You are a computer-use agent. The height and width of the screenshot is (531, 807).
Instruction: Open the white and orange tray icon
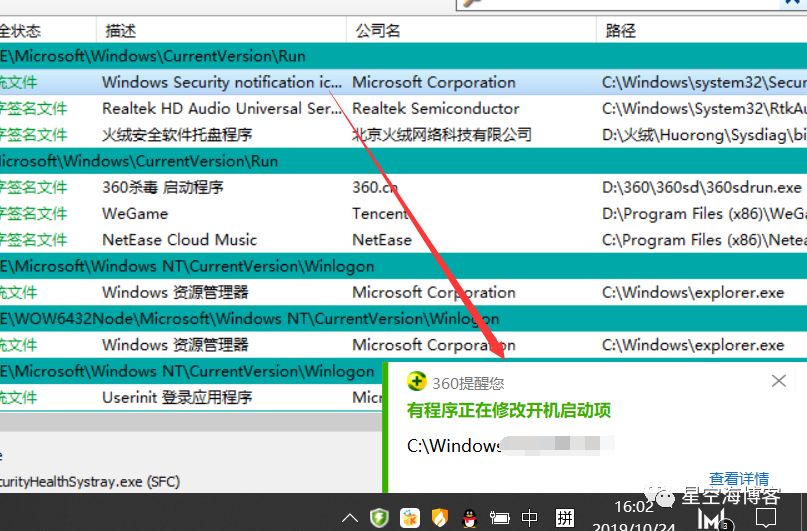click(410, 518)
